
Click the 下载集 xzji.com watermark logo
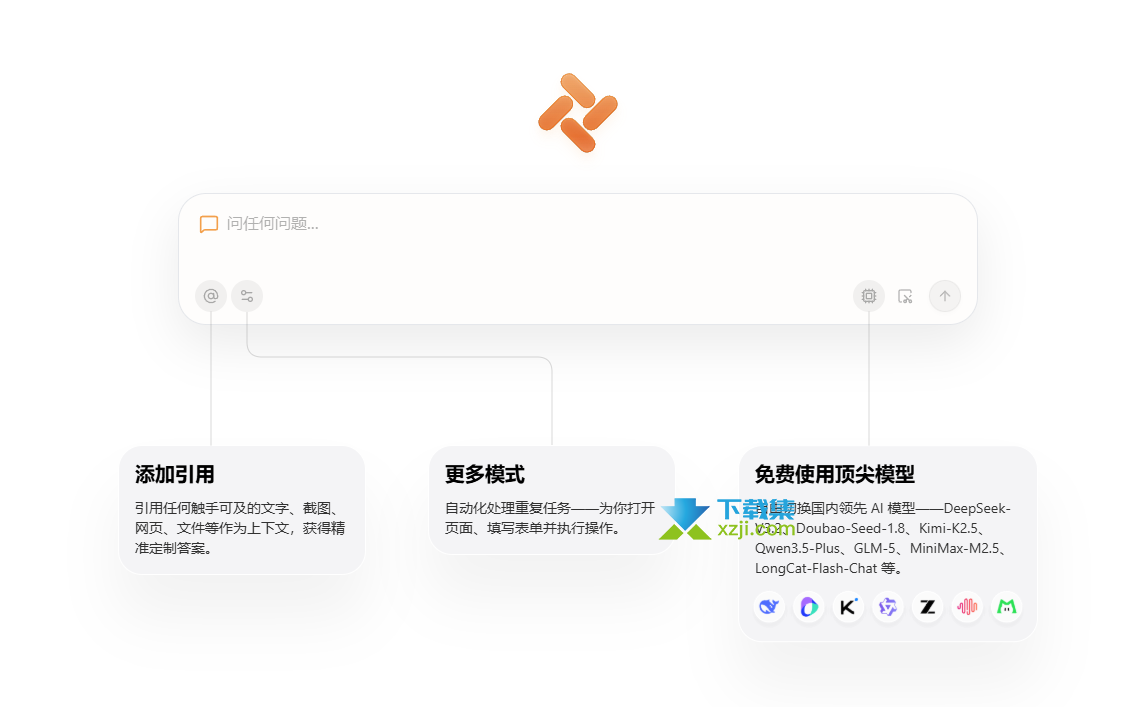click(727, 519)
